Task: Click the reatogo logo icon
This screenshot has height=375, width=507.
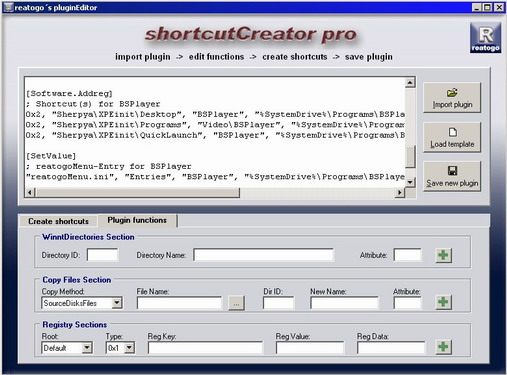Action: pos(485,38)
